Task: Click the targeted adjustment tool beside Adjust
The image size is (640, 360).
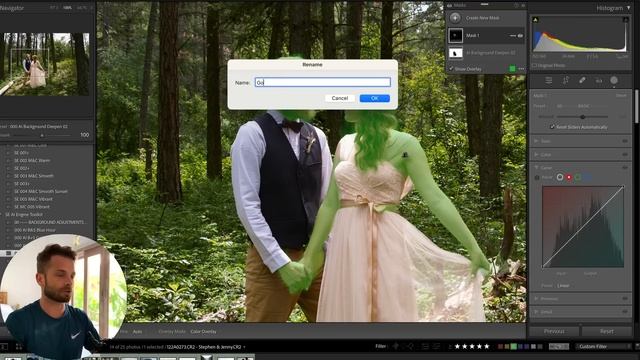Action: point(537,177)
